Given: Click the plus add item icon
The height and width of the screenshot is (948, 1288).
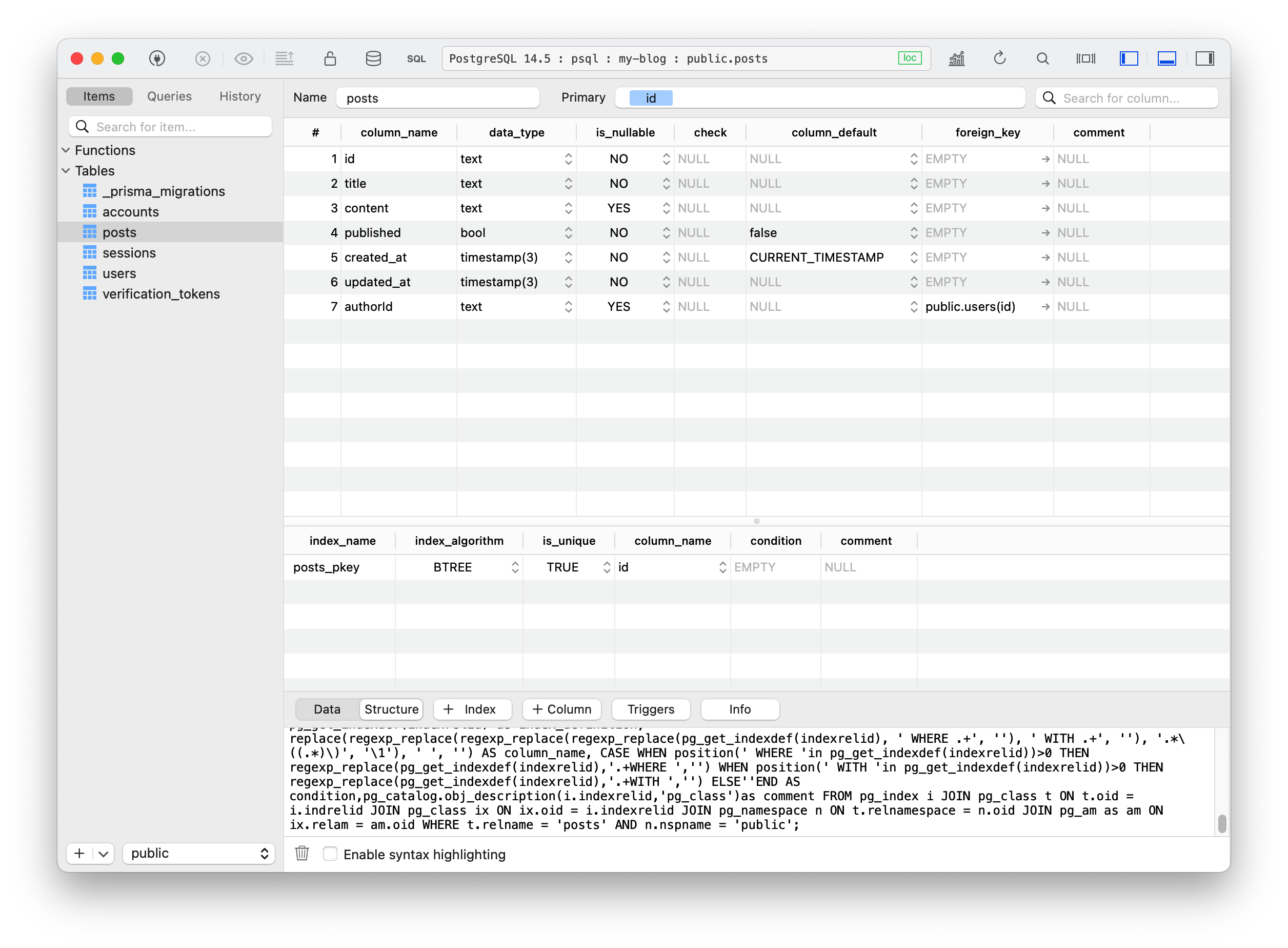Looking at the screenshot, I should click(79, 853).
